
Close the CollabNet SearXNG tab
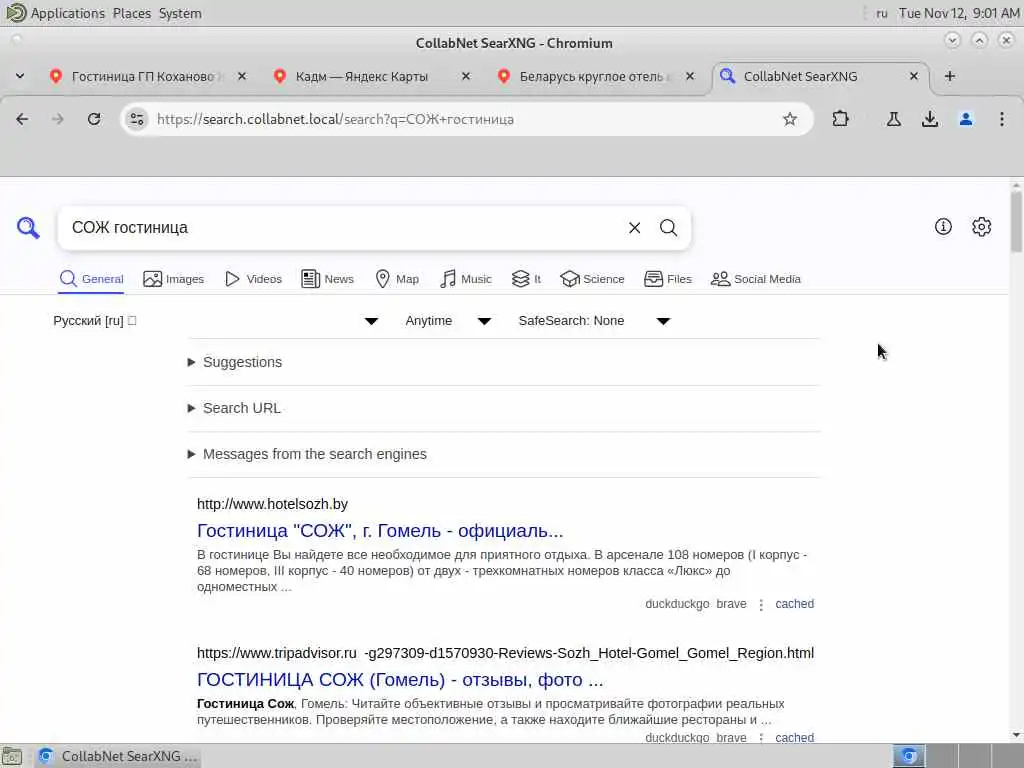tap(914, 76)
